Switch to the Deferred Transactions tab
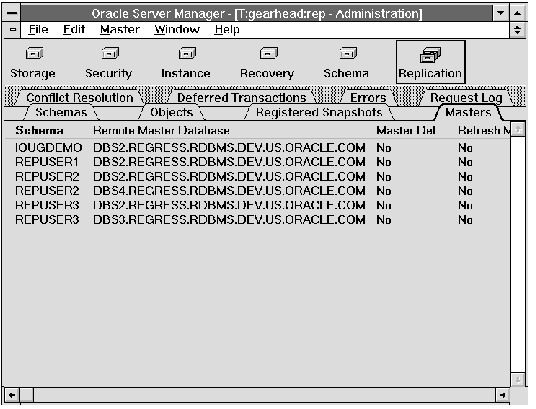The image size is (536, 409). pyautogui.click(x=241, y=98)
